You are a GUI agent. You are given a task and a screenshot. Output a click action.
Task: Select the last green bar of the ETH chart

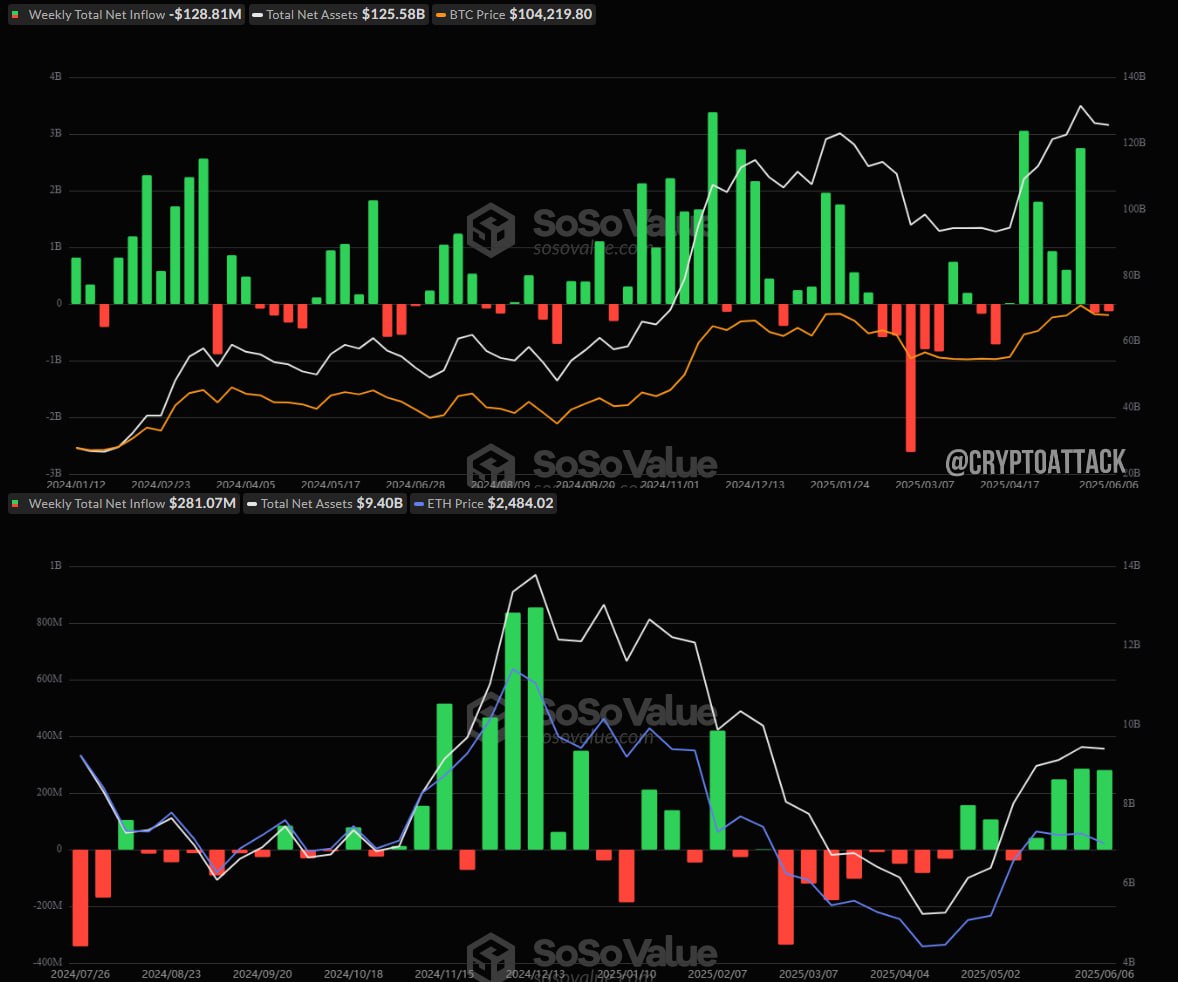click(1104, 809)
